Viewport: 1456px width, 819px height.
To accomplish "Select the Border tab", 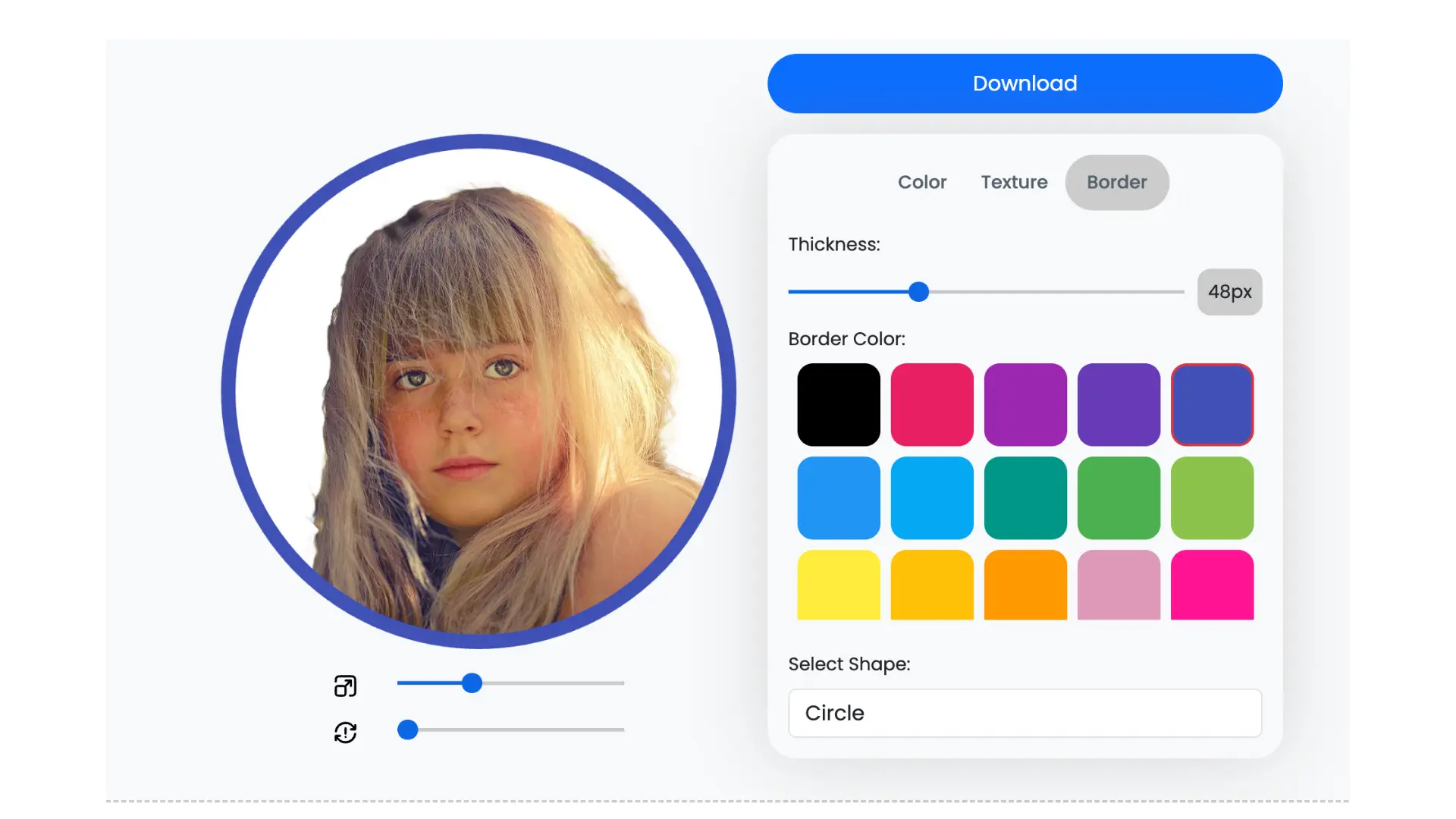I will tap(1116, 182).
